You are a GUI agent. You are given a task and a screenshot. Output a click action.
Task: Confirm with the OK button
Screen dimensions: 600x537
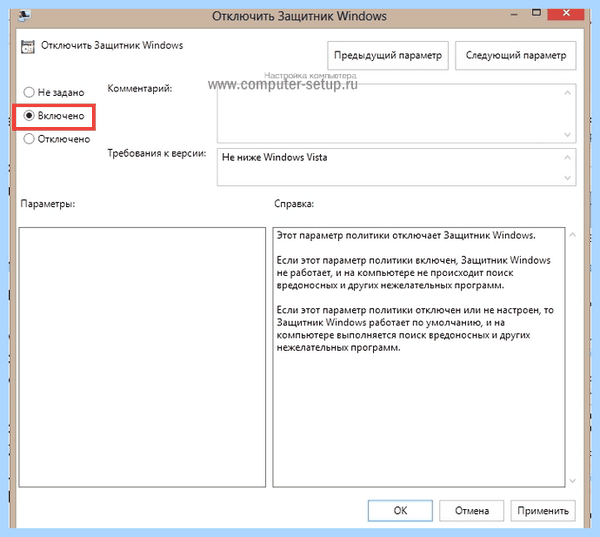click(400, 511)
